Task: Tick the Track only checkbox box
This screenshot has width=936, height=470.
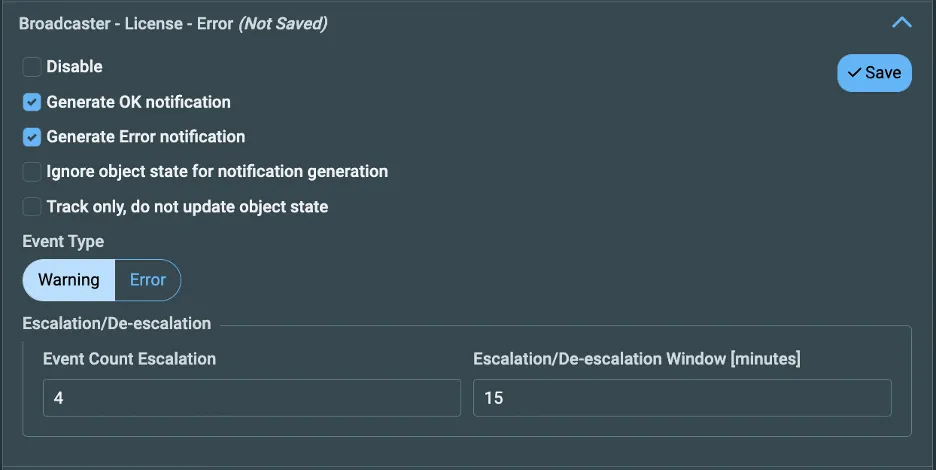Action: (32, 207)
